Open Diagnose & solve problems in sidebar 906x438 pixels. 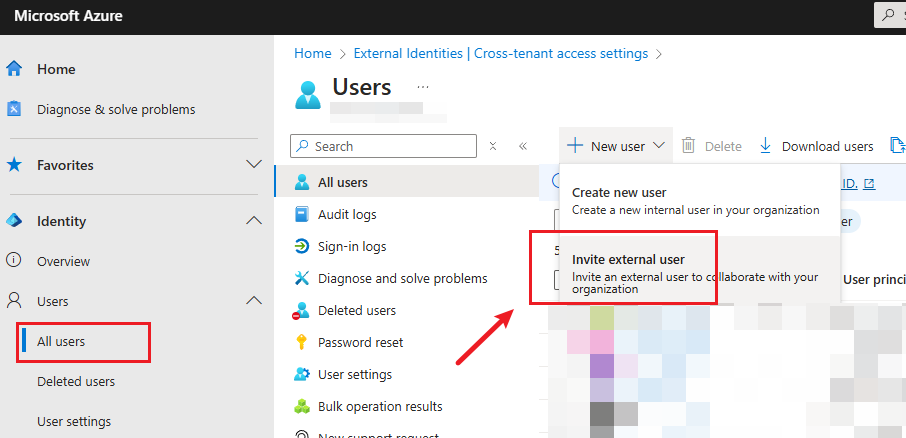coord(116,109)
